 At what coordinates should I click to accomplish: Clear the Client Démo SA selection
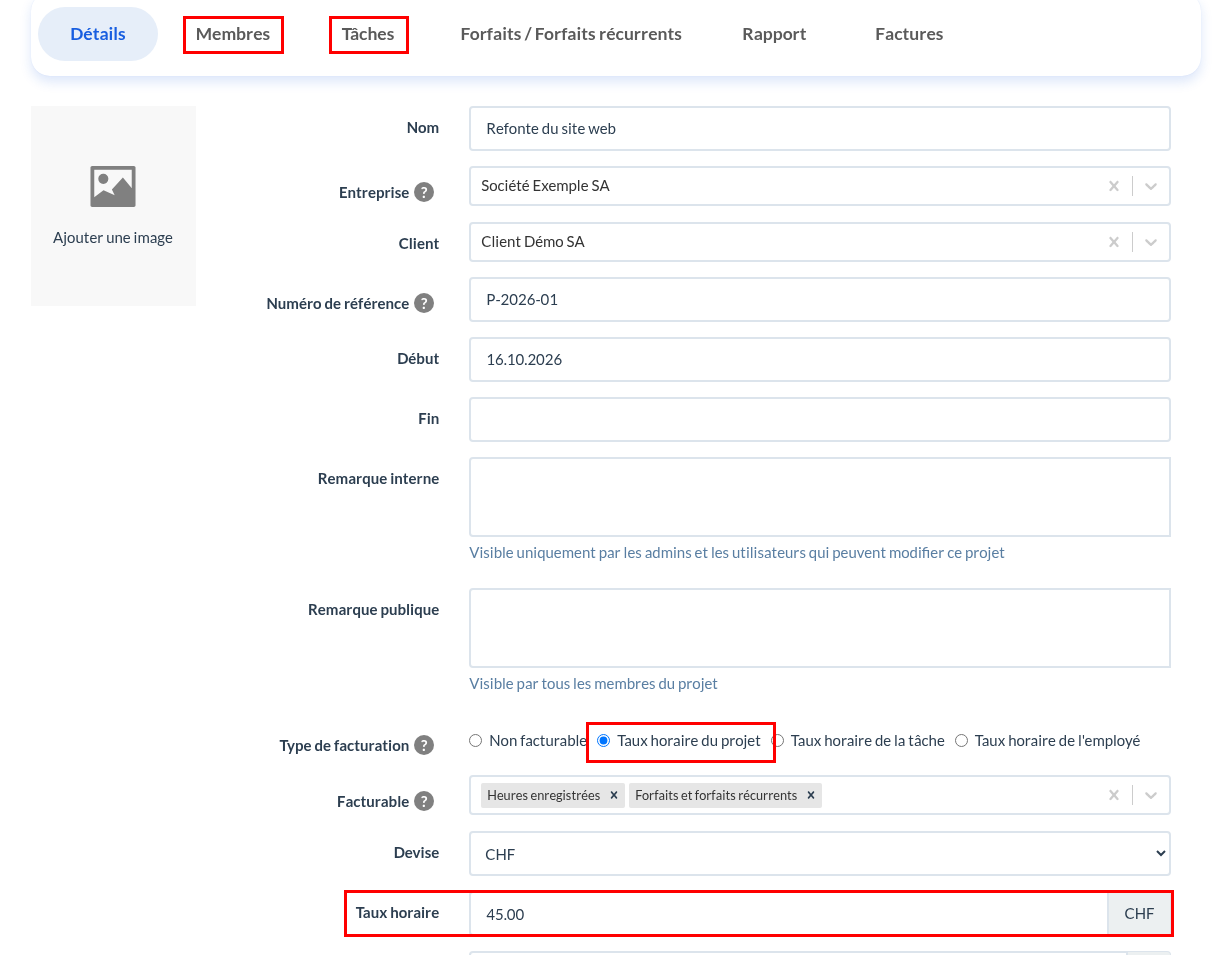(1114, 242)
